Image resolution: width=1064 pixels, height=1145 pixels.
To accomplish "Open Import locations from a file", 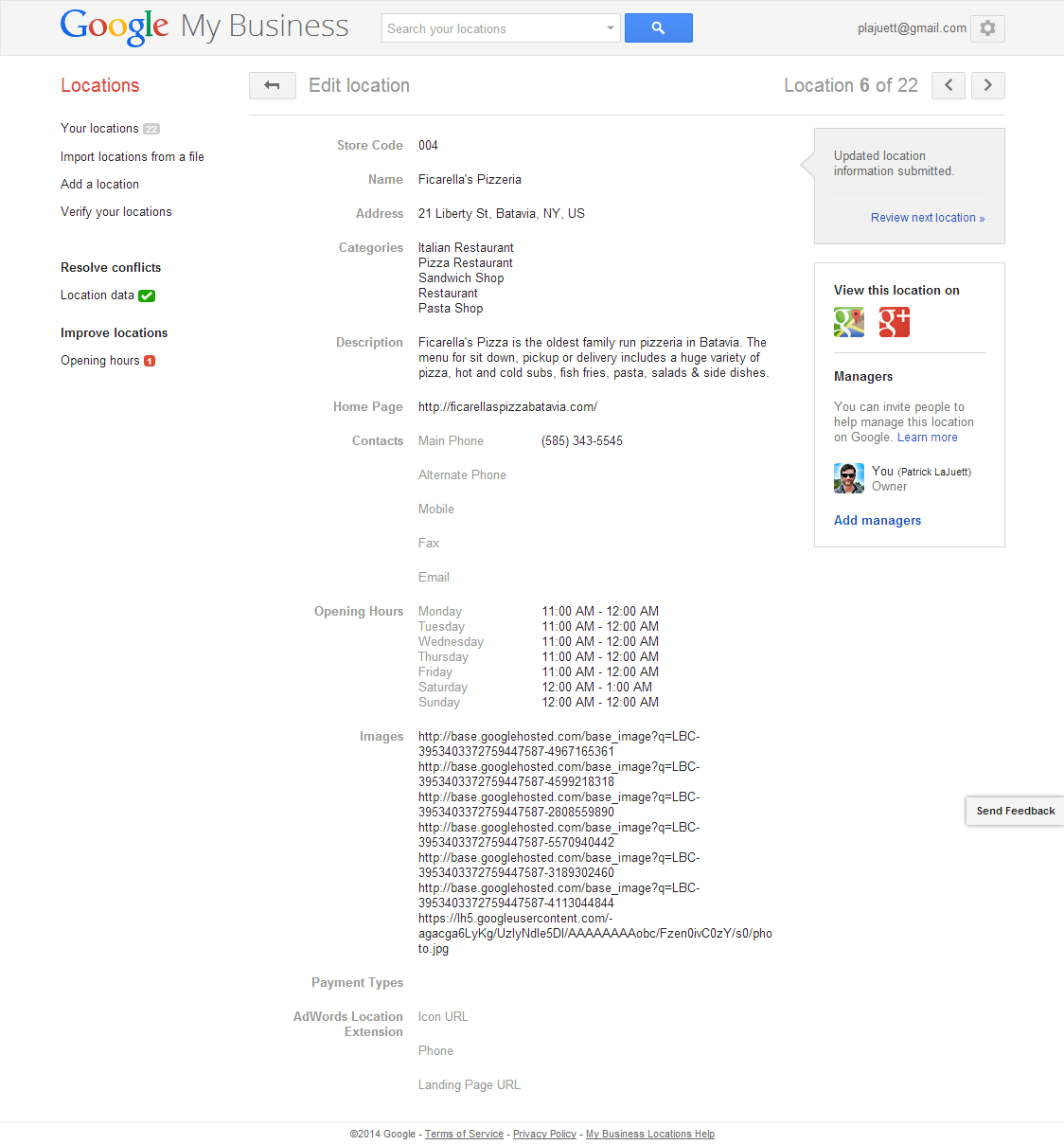I will click(x=133, y=156).
